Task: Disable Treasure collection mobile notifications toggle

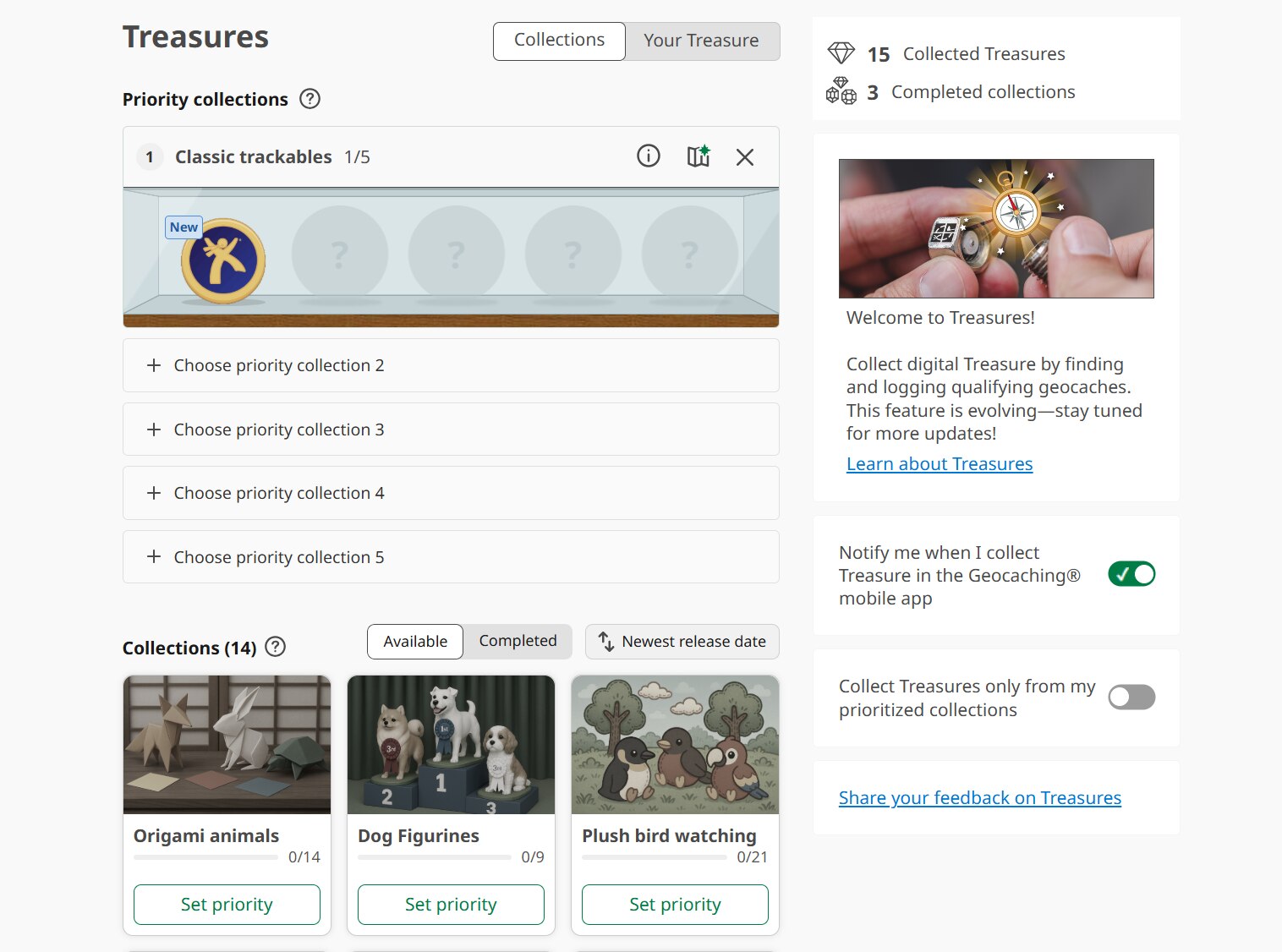Action: 1131,574
